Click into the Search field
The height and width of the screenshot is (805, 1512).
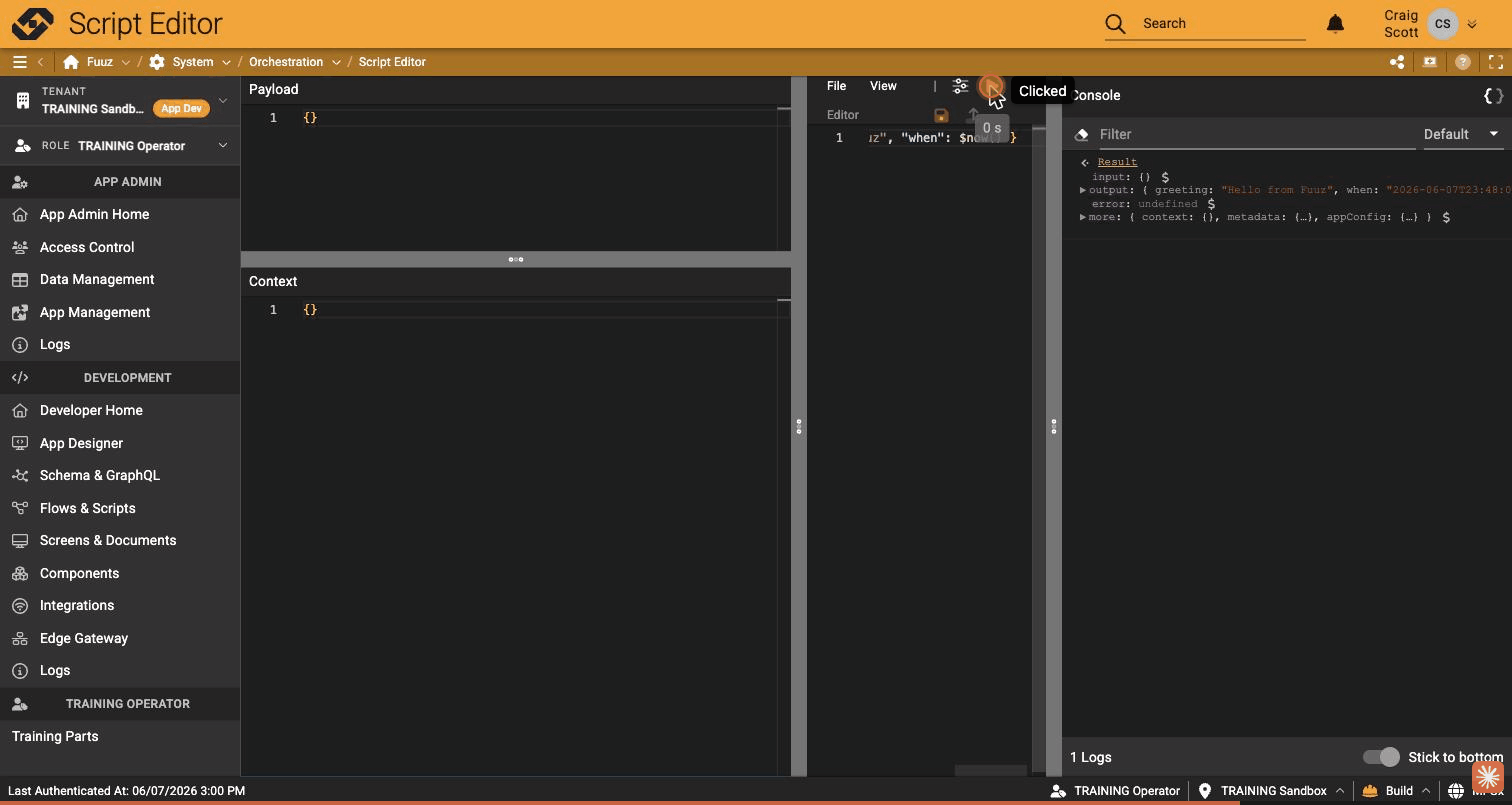point(1223,23)
